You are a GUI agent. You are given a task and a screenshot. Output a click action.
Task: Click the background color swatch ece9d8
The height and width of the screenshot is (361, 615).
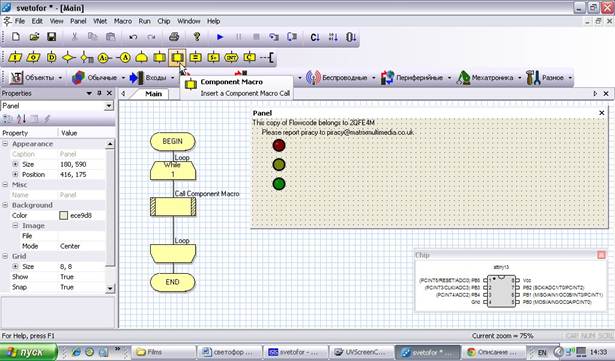pyautogui.click(x=64, y=215)
